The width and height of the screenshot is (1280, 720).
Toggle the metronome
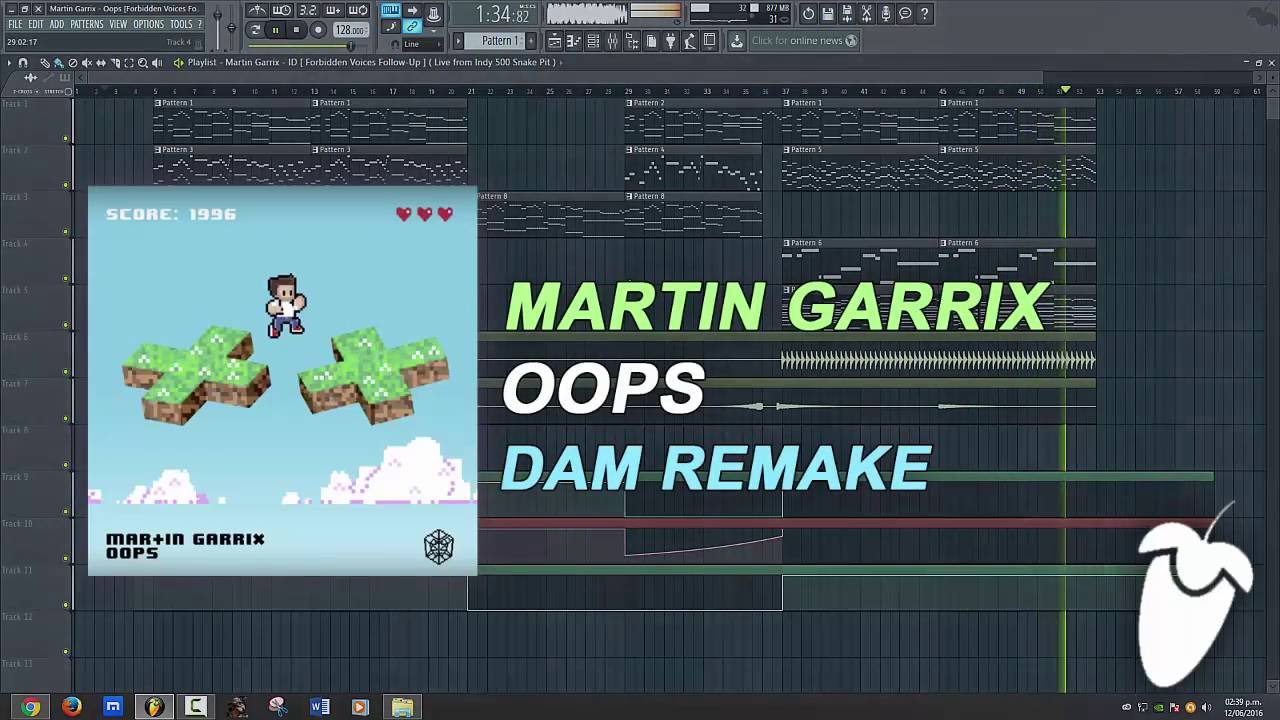257,11
